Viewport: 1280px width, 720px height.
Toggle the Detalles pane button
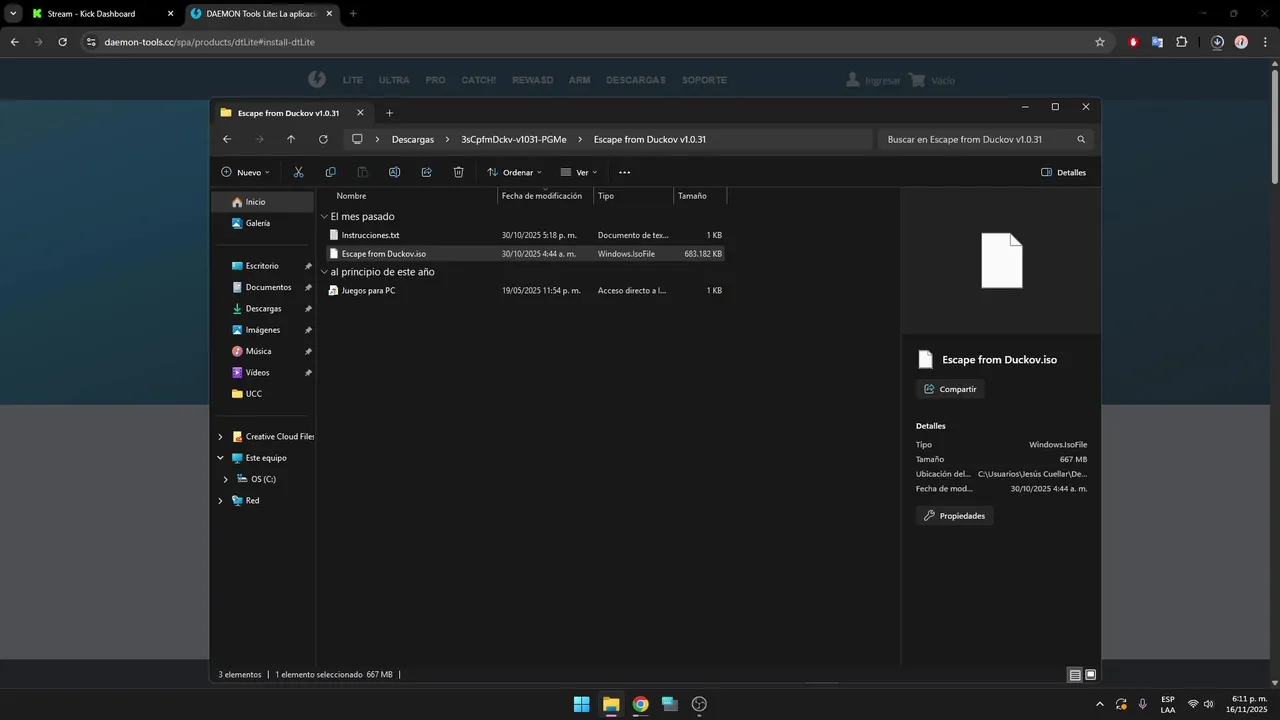[x=1063, y=172]
